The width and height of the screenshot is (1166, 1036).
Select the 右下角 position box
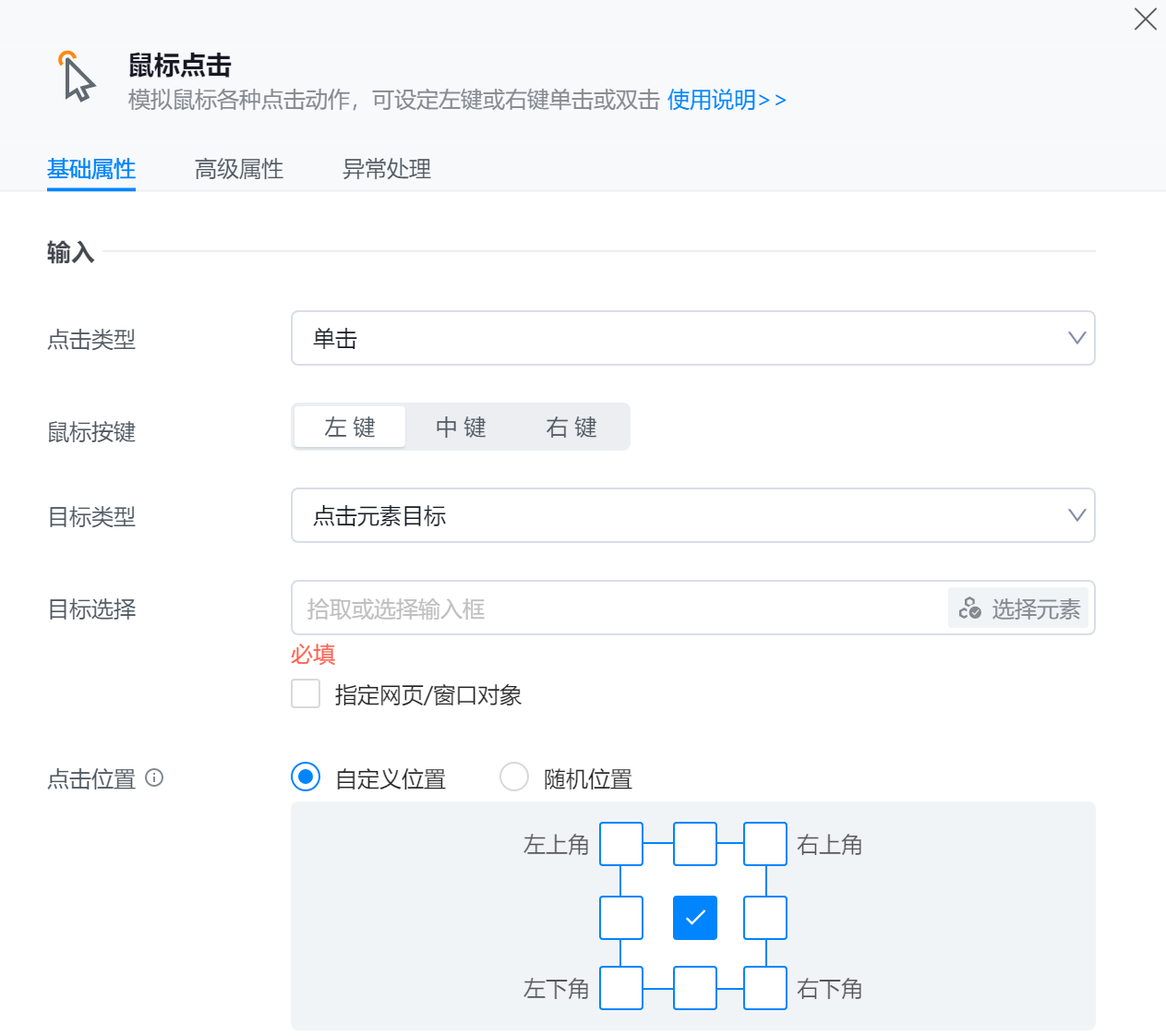[765, 988]
